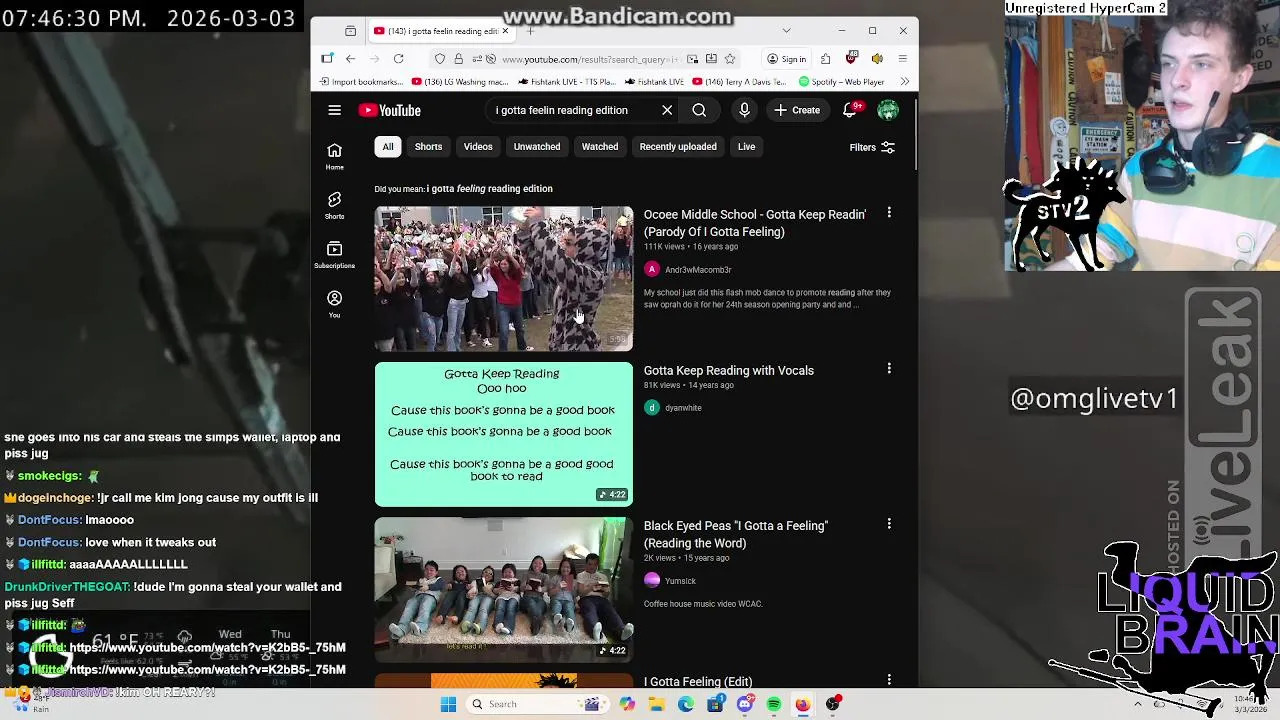This screenshot has height=720, width=1280.
Task: Open options menu for Black Eyed Peas video
Action: [x=889, y=524]
